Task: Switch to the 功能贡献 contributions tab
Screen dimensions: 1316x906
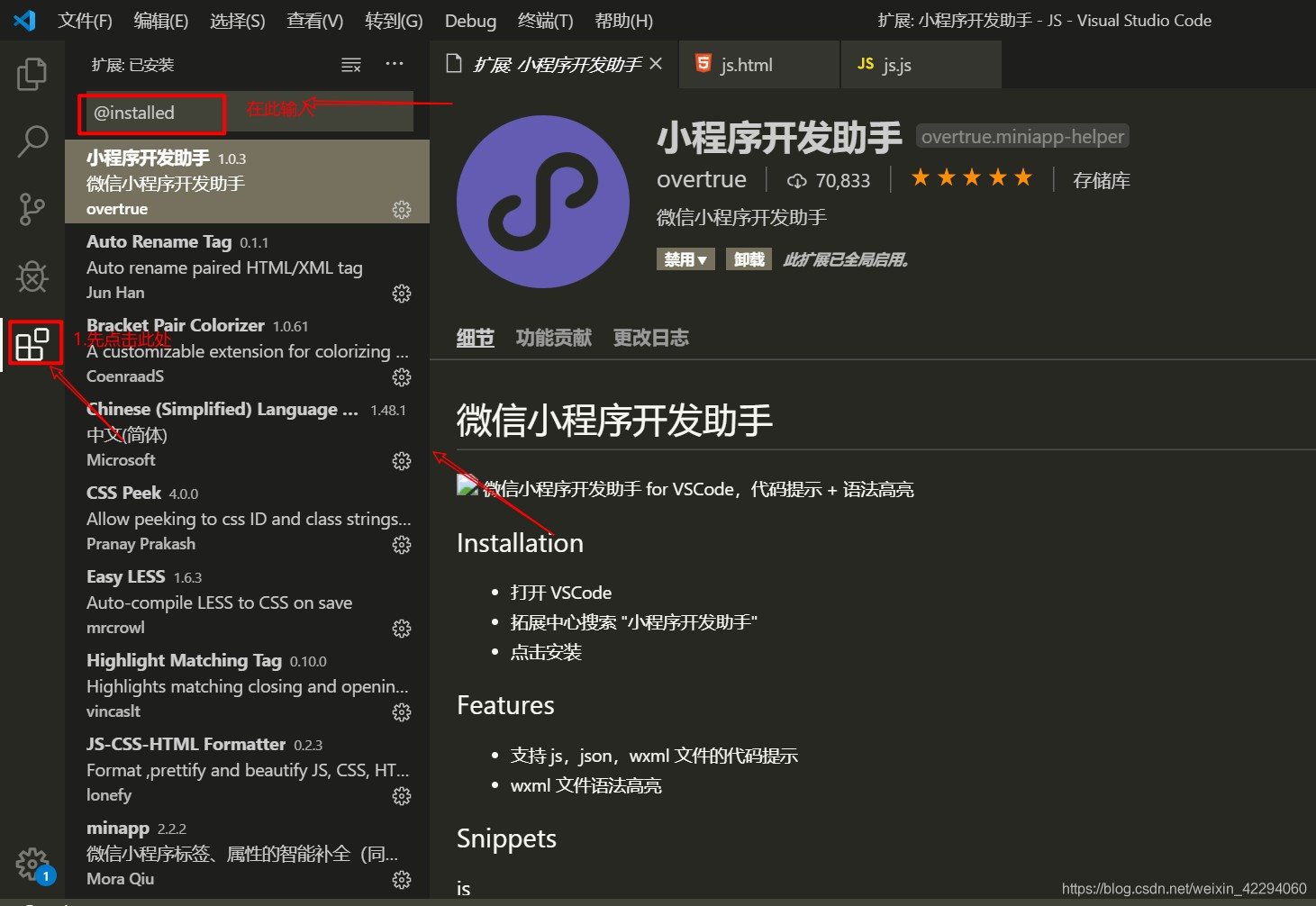Action: [x=554, y=338]
